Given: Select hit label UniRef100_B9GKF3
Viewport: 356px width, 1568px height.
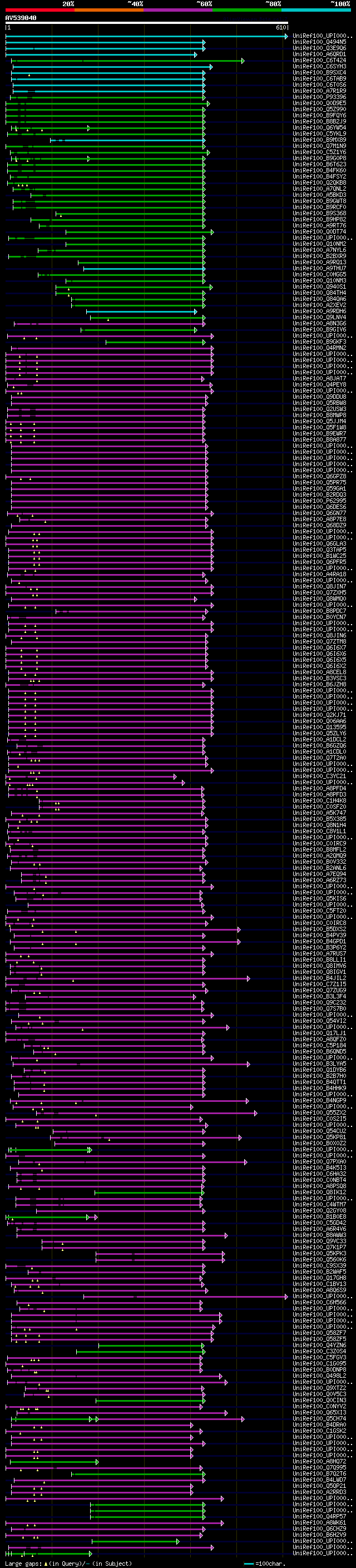Looking at the screenshot, I should pyautogui.click(x=319, y=342).
